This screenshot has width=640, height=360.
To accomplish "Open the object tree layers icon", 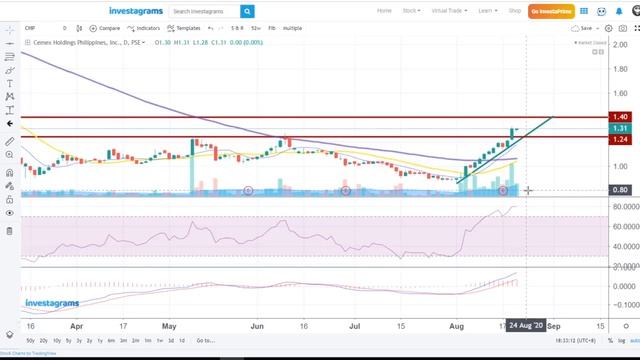I will click(x=10, y=335).
